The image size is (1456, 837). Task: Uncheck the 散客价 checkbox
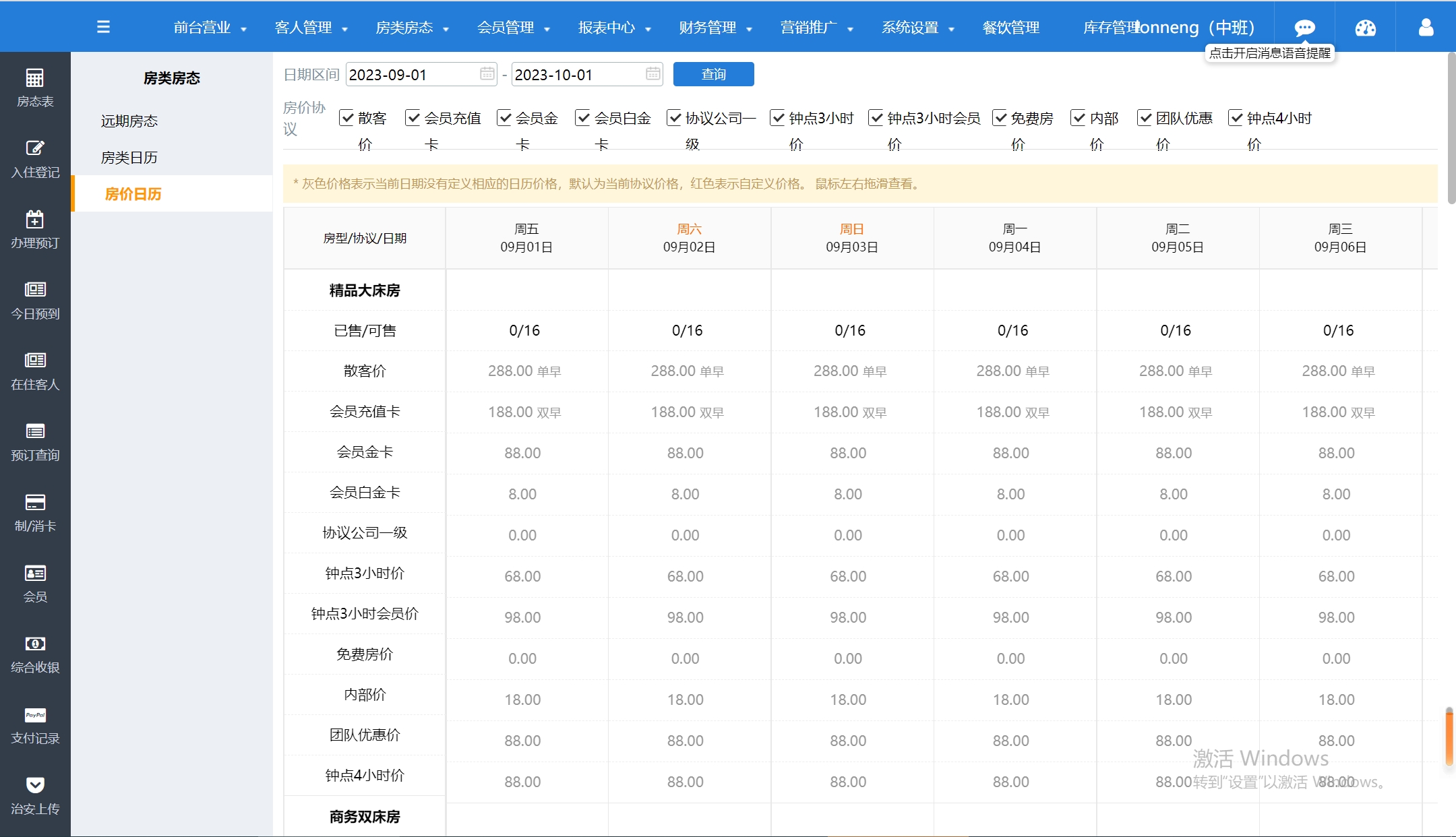point(346,118)
